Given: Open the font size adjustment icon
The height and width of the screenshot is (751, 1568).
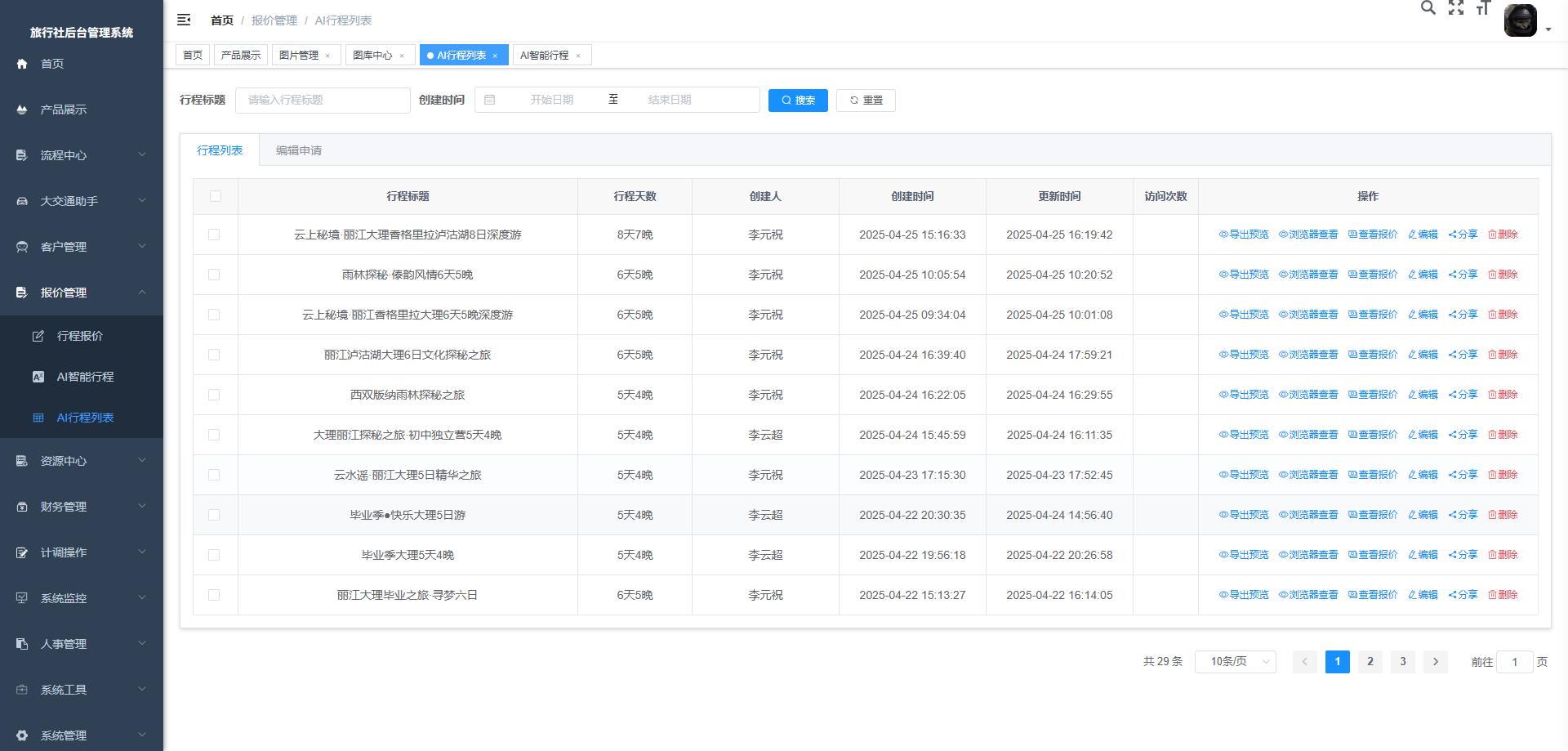Looking at the screenshot, I should [x=1483, y=8].
